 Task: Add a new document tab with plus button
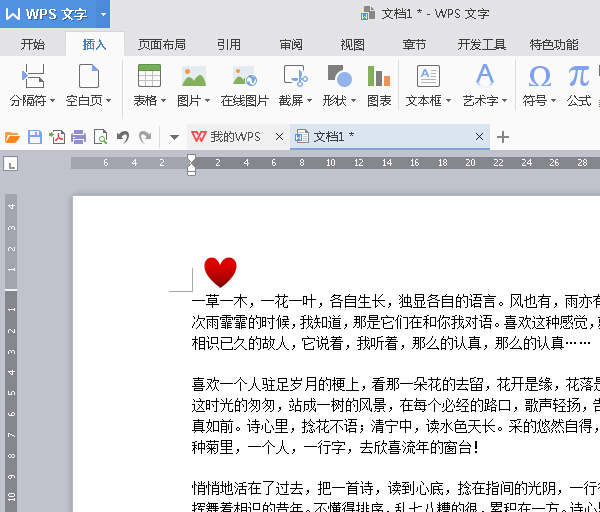[503, 137]
